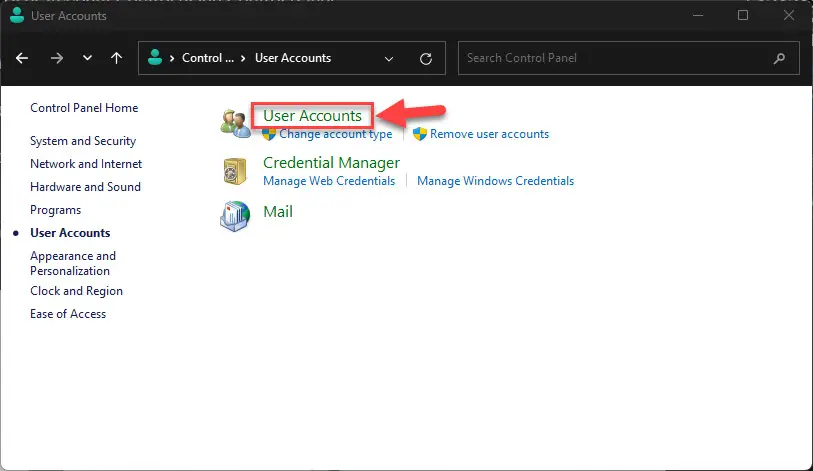Screen dimensions: 813x471
Task: Go to Control Panel Home
Action: coord(84,108)
